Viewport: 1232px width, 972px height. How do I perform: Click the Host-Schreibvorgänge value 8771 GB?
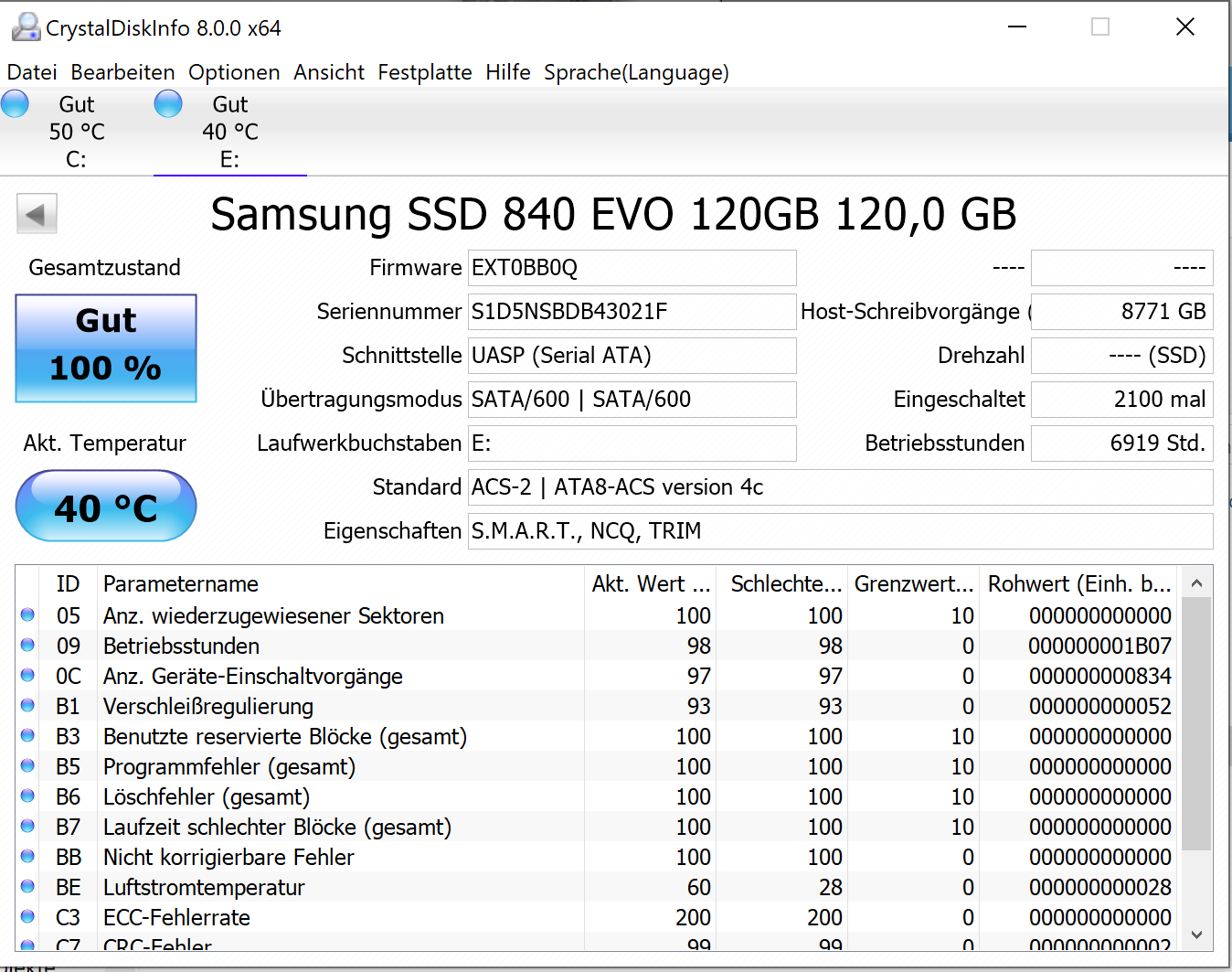[1121, 312]
